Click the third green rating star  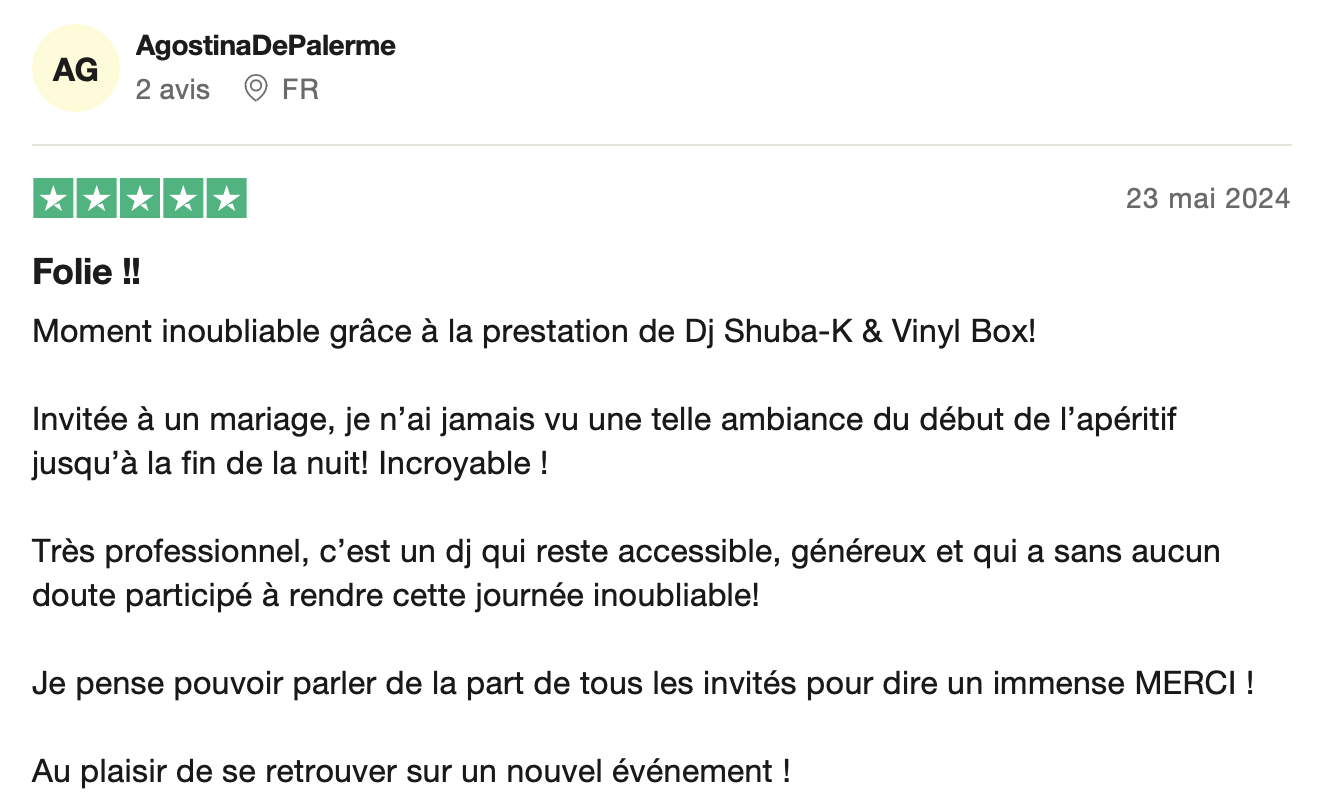(140, 198)
